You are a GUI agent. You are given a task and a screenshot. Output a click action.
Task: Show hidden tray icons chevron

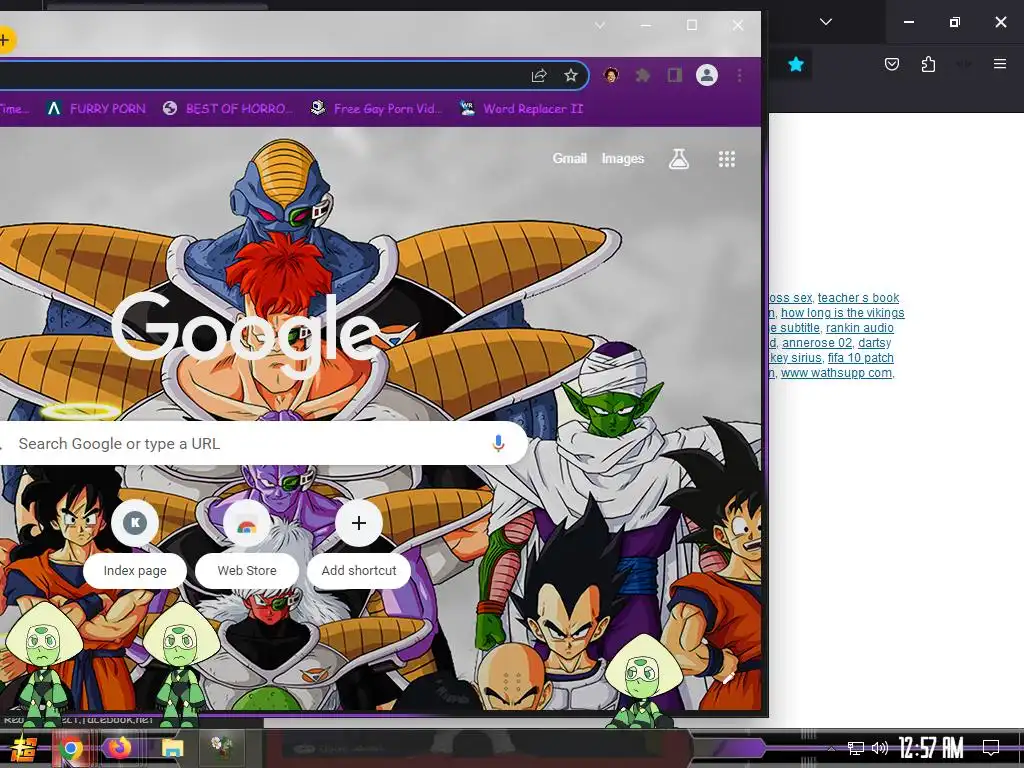831,748
